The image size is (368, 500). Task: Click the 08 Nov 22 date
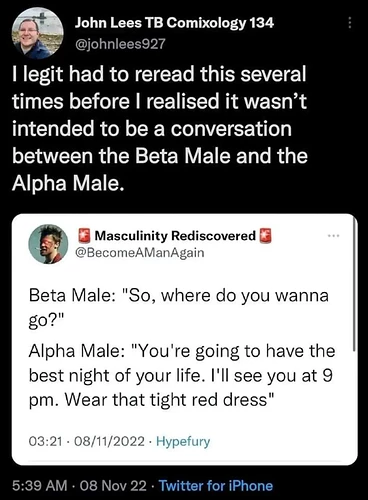tap(111, 485)
